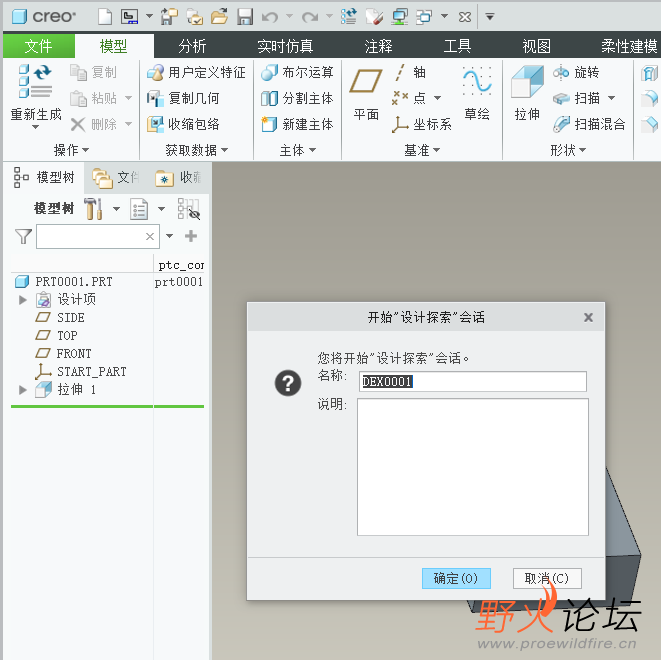This screenshot has width=661, height=660.
Task: Open the tree search options dropdown arrow
Action: click(169, 236)
